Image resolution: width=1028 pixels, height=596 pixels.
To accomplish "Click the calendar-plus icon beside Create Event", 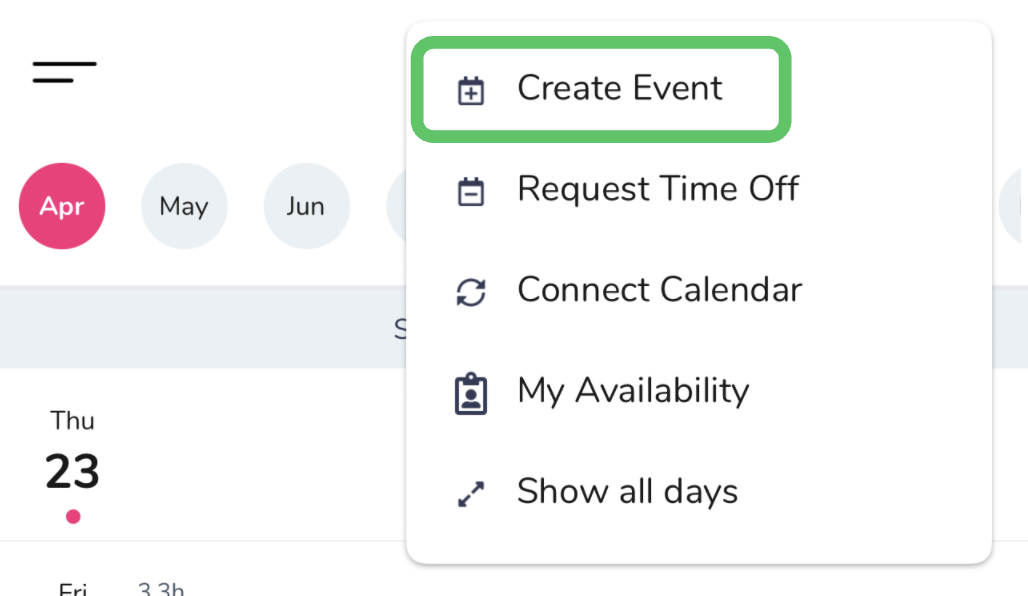I will [x=470, y=91].
